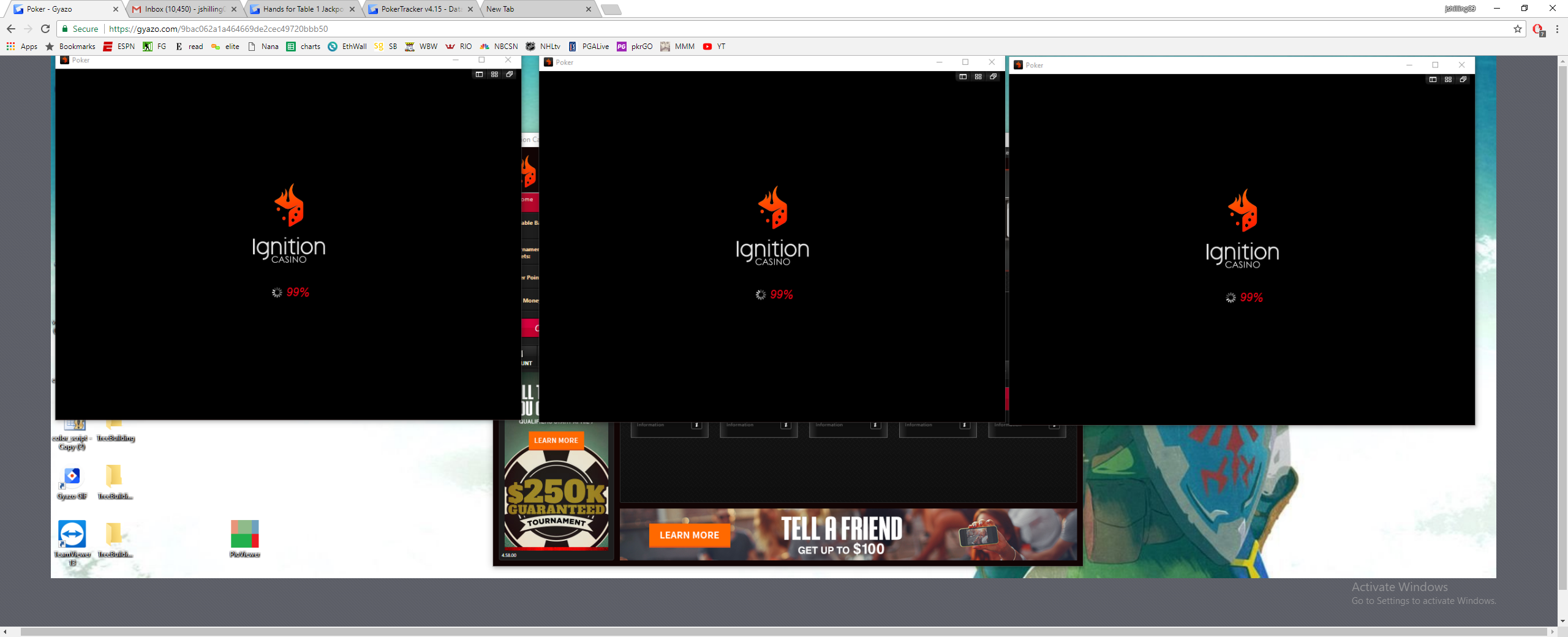Click the cascade-tables icon in the right Poker window

pyautogui.click(x=1463, y=80)
